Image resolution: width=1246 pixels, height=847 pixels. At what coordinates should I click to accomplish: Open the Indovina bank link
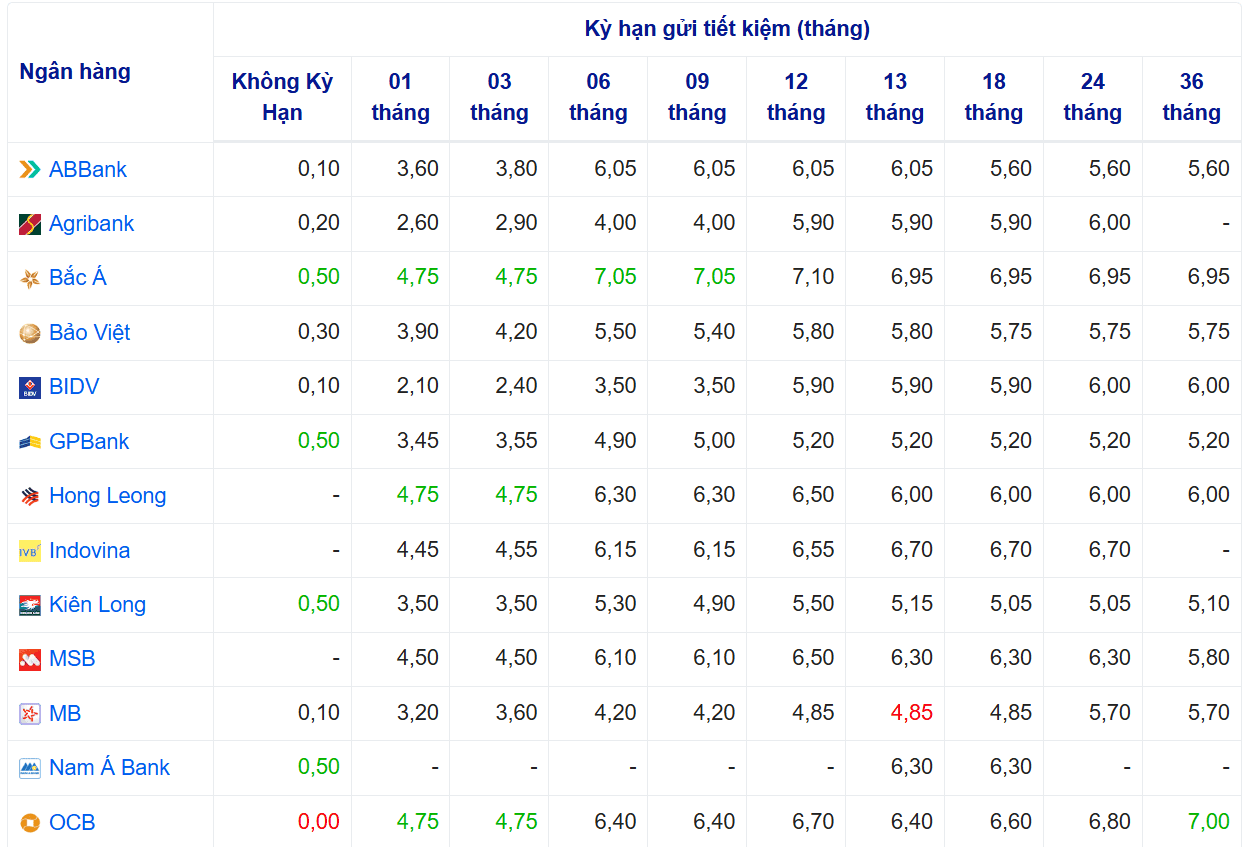point(89,550)
